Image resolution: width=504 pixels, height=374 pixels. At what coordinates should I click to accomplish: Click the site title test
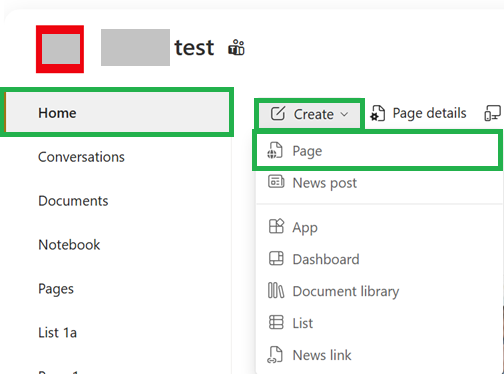point(194,48)
